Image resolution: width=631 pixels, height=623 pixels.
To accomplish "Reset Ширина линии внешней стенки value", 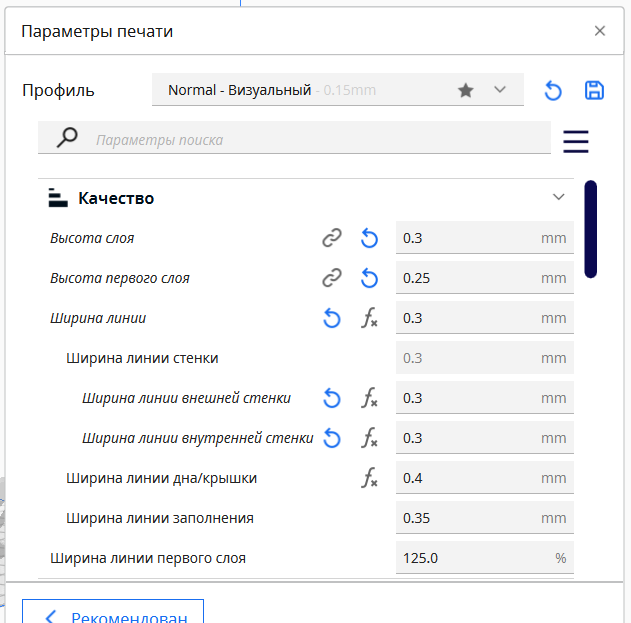I will pos(332,398).
